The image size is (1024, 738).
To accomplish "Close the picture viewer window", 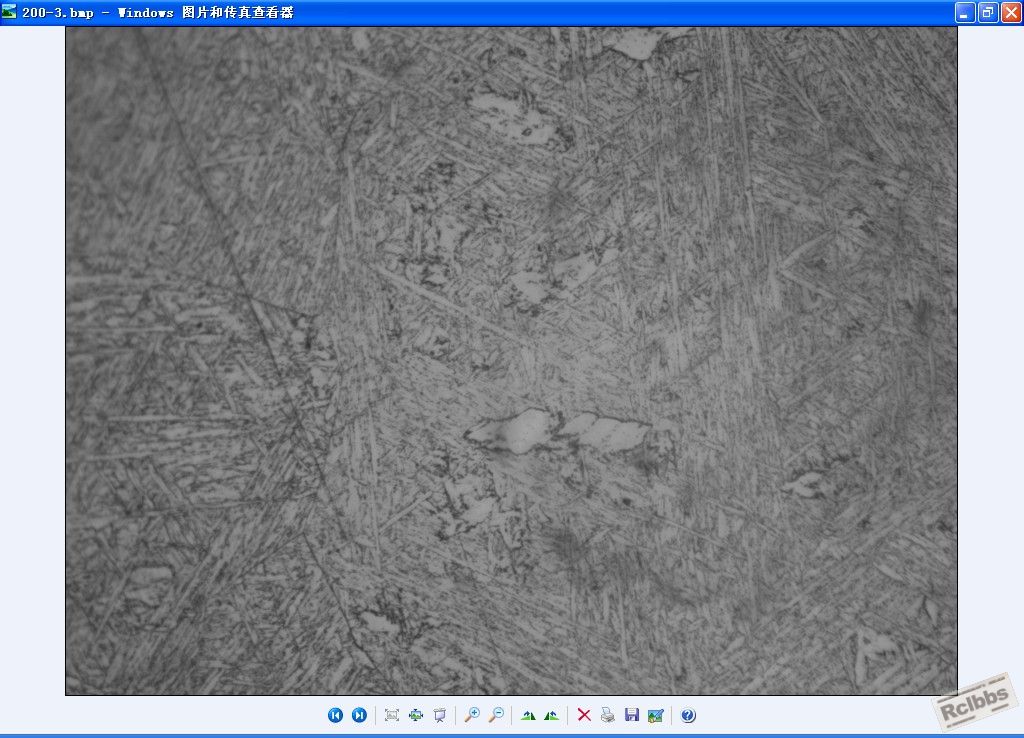I will 1011,12.
